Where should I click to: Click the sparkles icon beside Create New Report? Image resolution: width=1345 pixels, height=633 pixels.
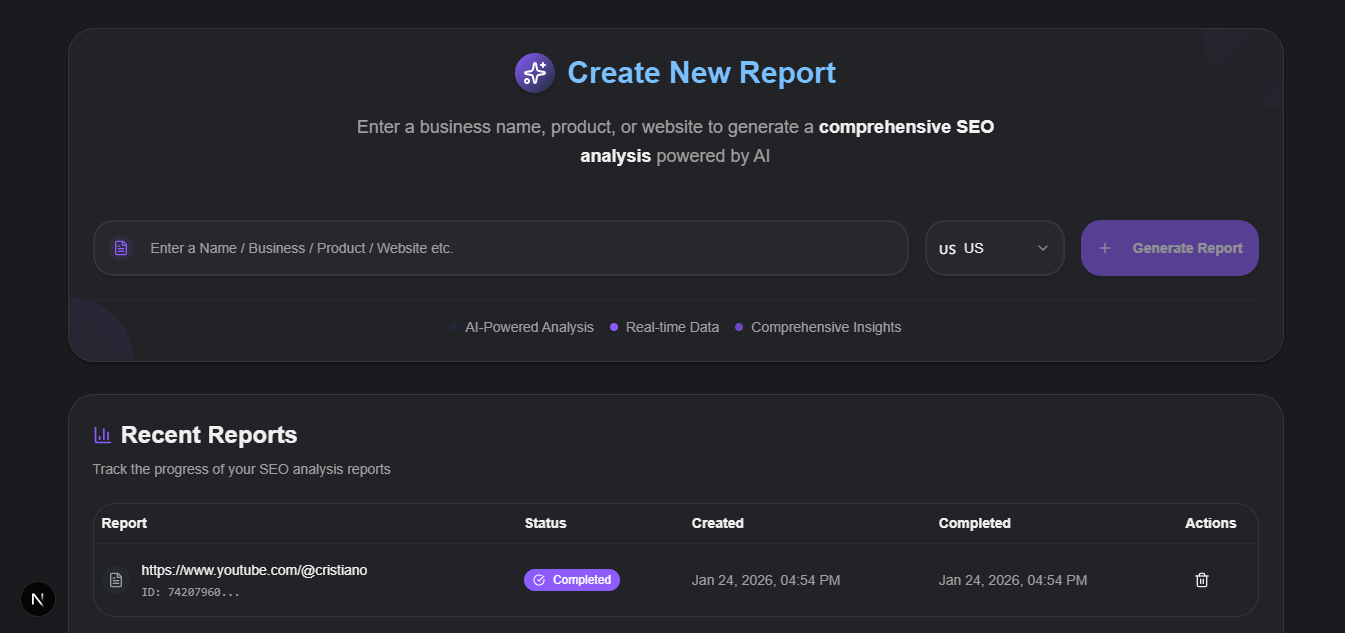[534, 72]
